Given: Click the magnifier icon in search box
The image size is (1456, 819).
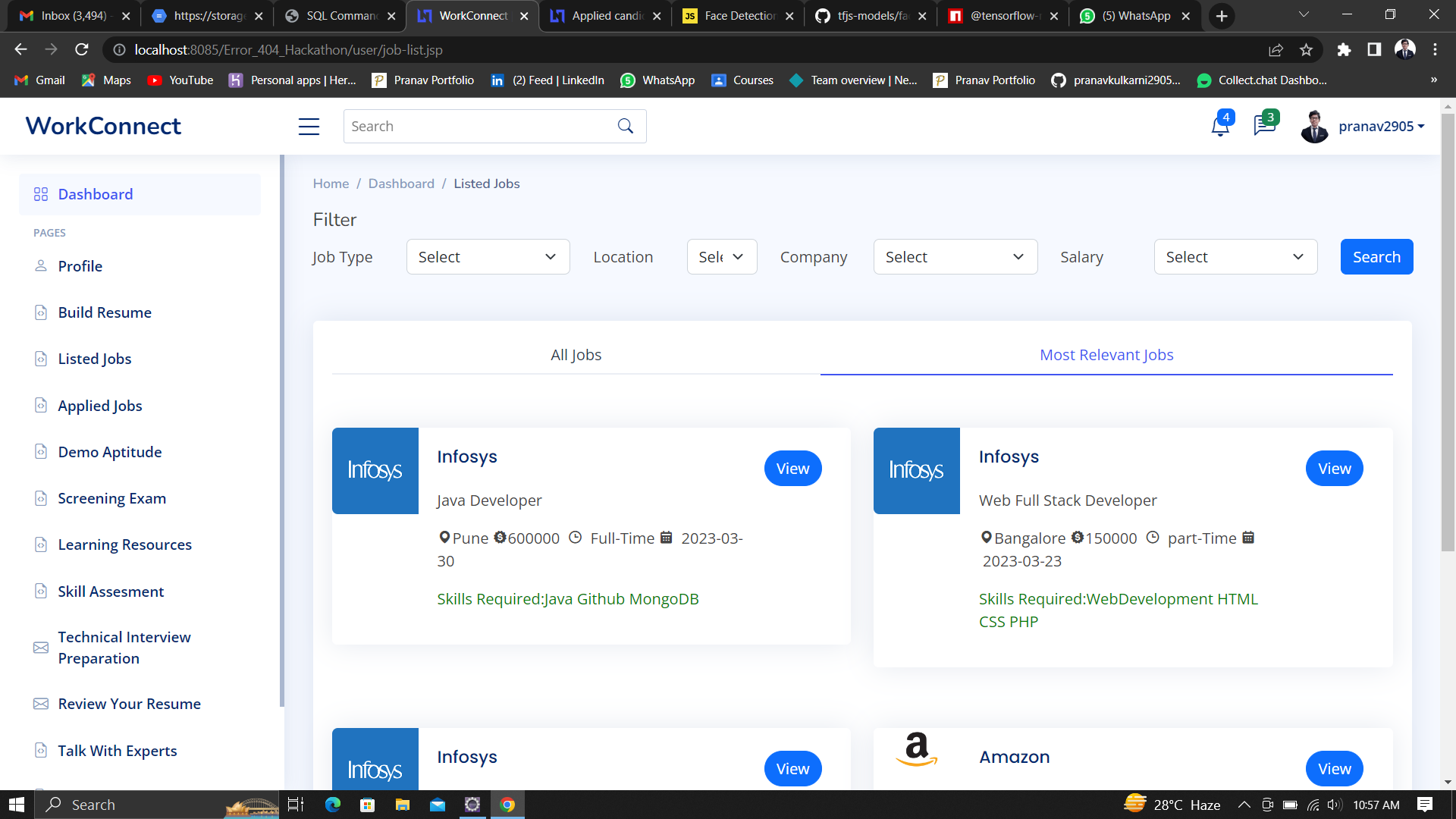Looking at the screenshot, I should 625,127.
